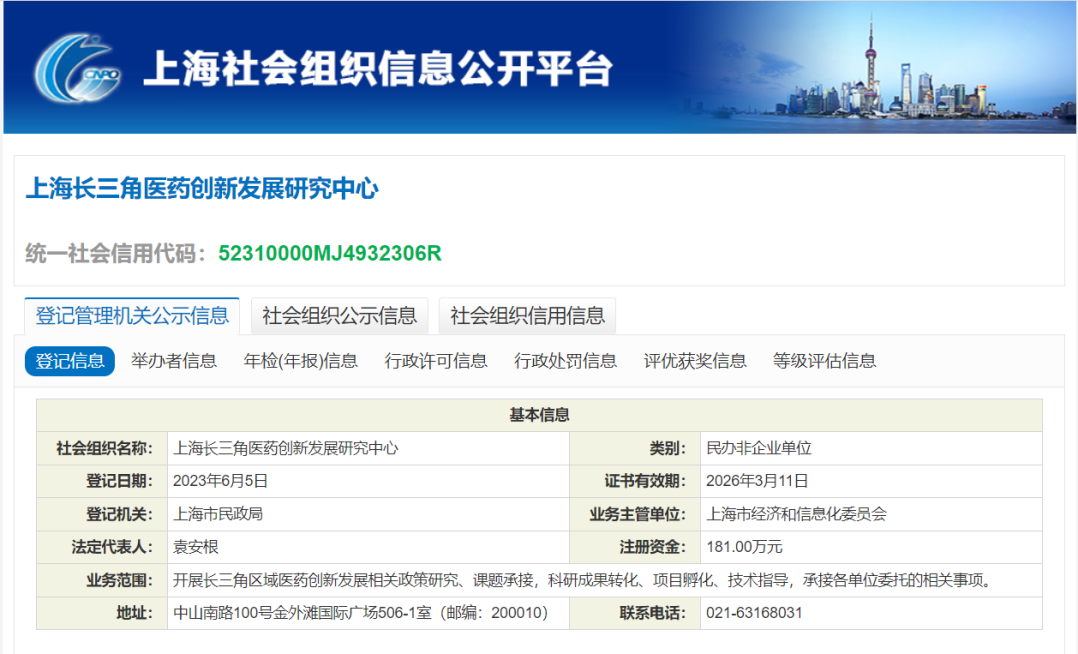Switch to the 社会组织信用信息 tab
This screenshot has width=1078, height=654.
point(527,316)
